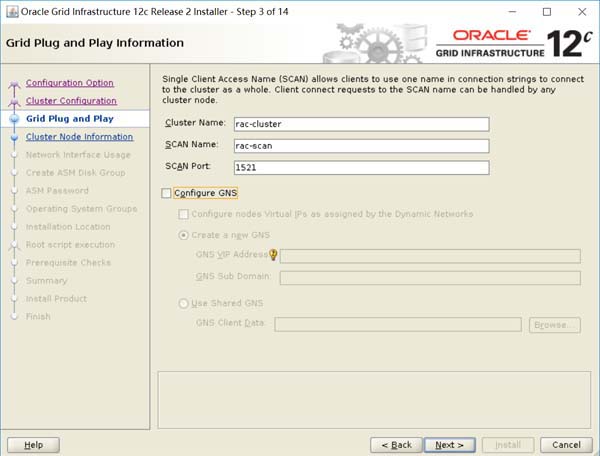The width and height of the screenshot is (600, 456).
Task: Click the Install button
Action: coord(508,445)
